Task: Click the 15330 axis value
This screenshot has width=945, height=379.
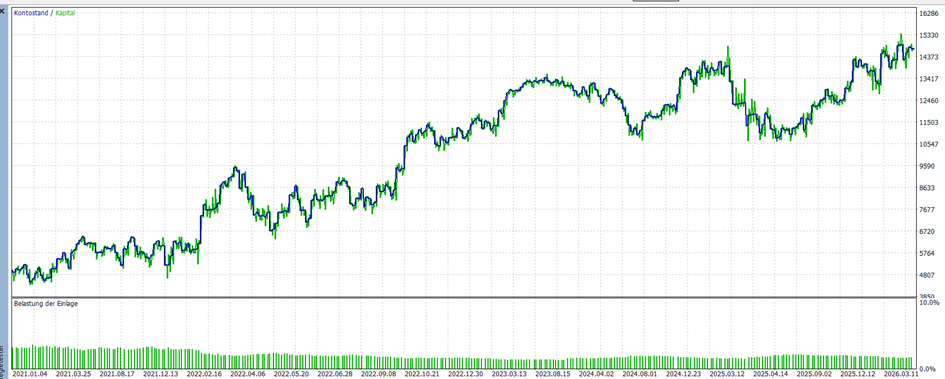Action: pyautogui.click(x=929, y=35)
